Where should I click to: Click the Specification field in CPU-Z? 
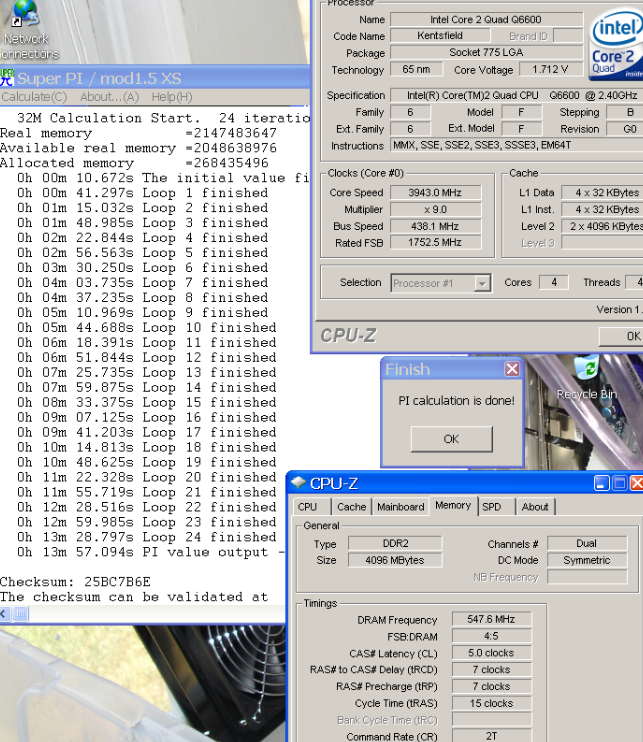click(x=517, y=95)
